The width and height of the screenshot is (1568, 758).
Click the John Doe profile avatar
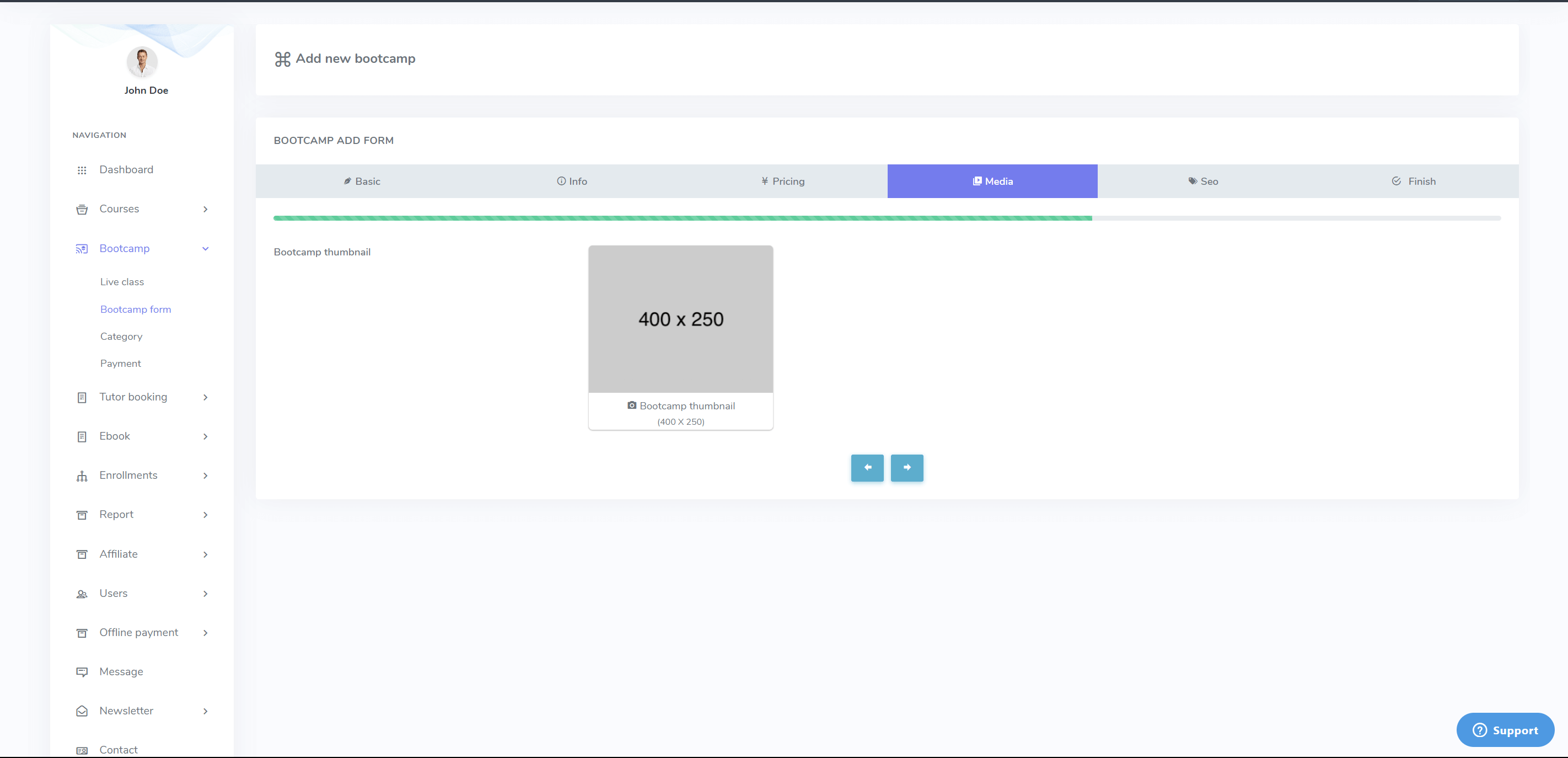click(x=142, y=62)
